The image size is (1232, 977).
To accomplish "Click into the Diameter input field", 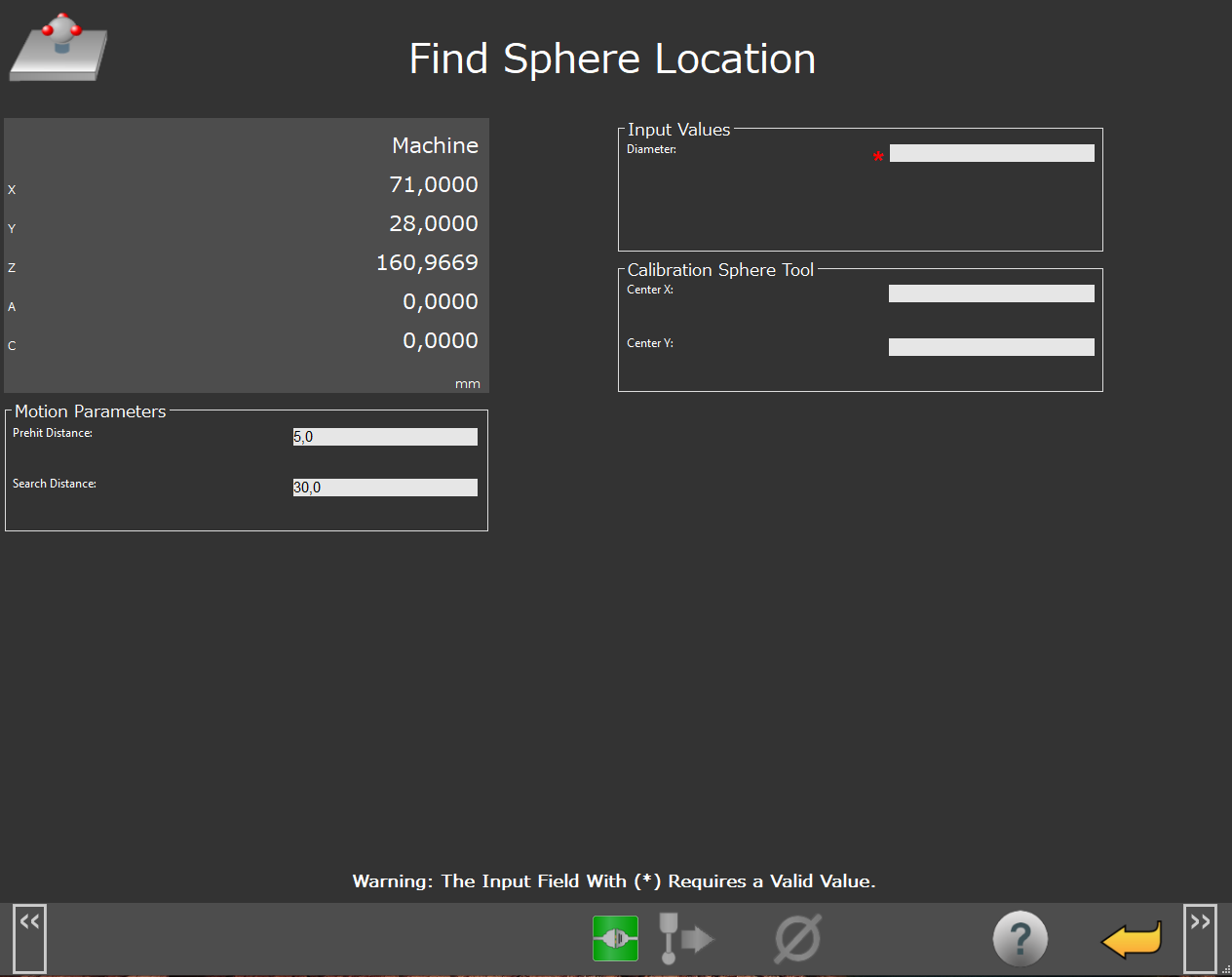I will (991, 153).
